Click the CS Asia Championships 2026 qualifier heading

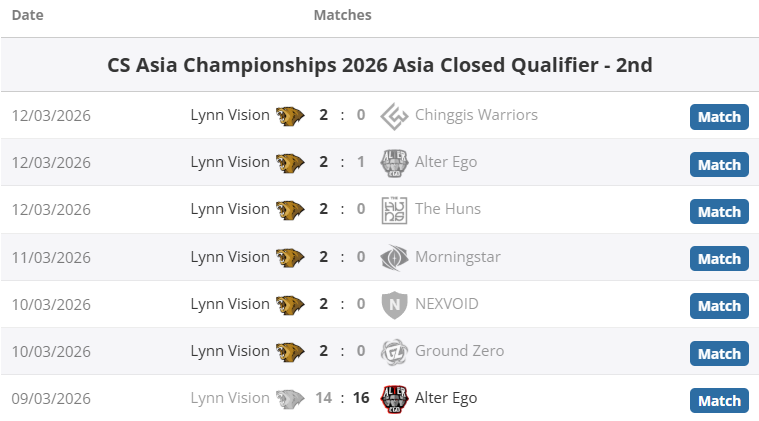pos(380,65)
